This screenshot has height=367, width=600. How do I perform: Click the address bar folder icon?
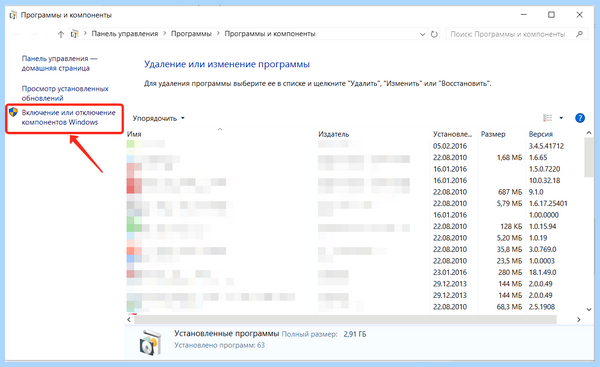[74, 34]
